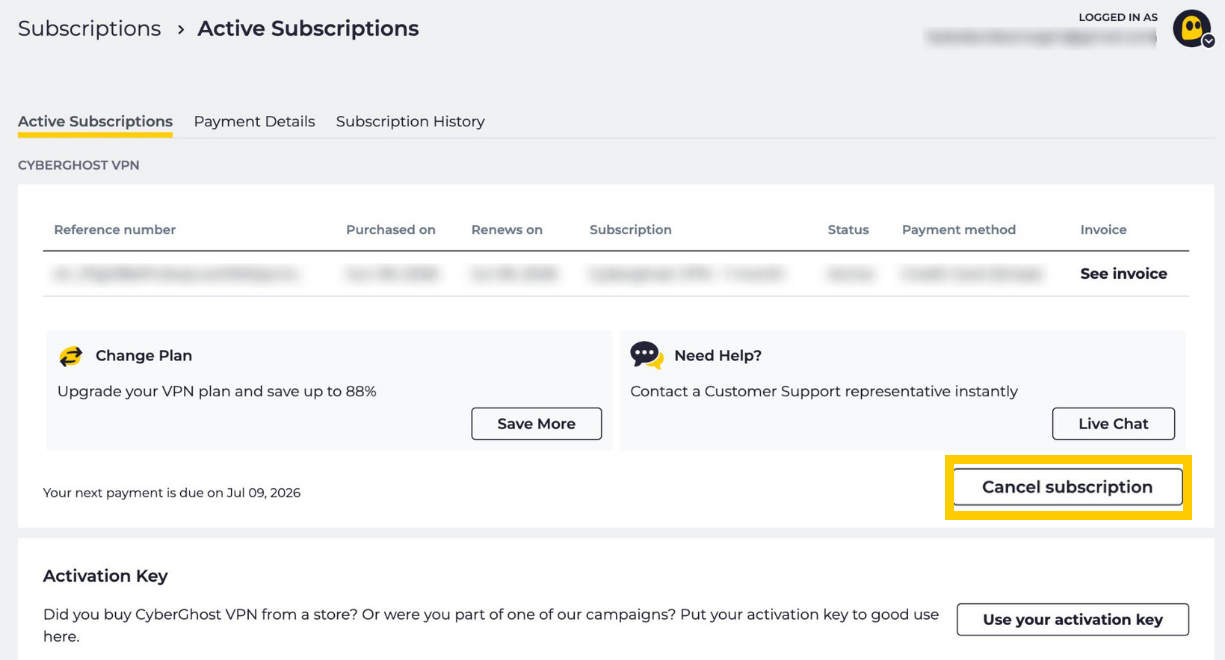Click the Change Plan arrows icon
Image resolution: width=1225 pixels, height=660 pixels.
71,356
